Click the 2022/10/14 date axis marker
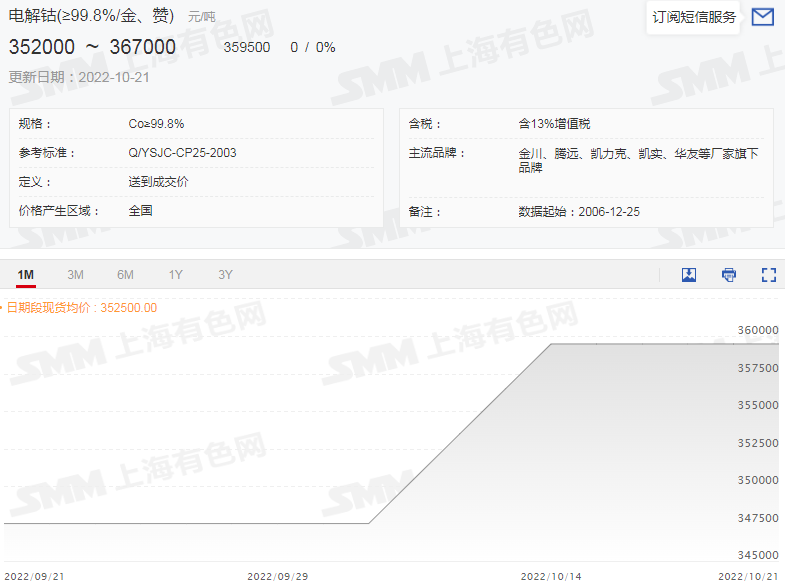The width and height of the screenshot is (785, 587). [x=551, y=576]
